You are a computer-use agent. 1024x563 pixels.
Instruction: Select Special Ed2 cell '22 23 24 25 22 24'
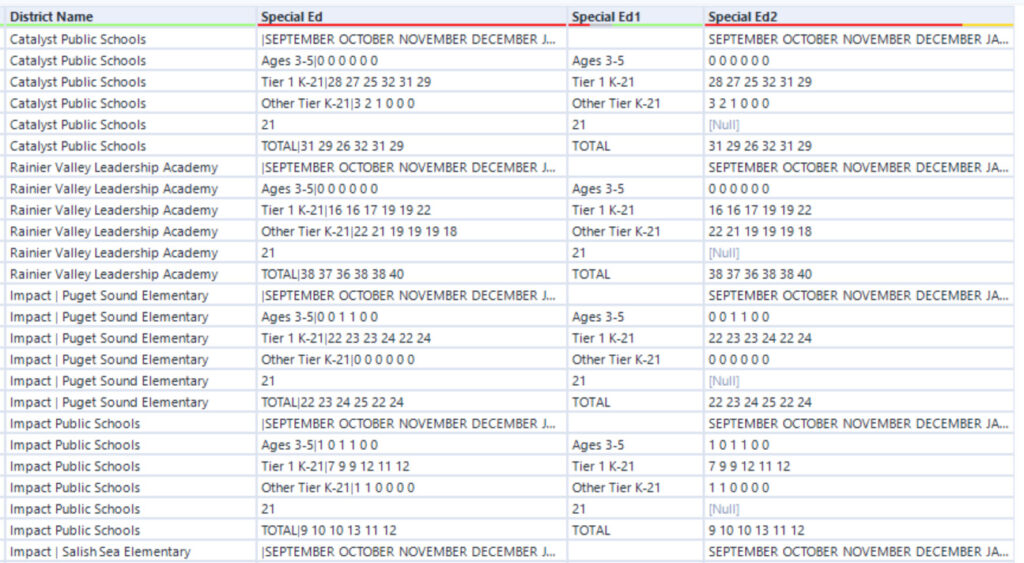point(859,402)
